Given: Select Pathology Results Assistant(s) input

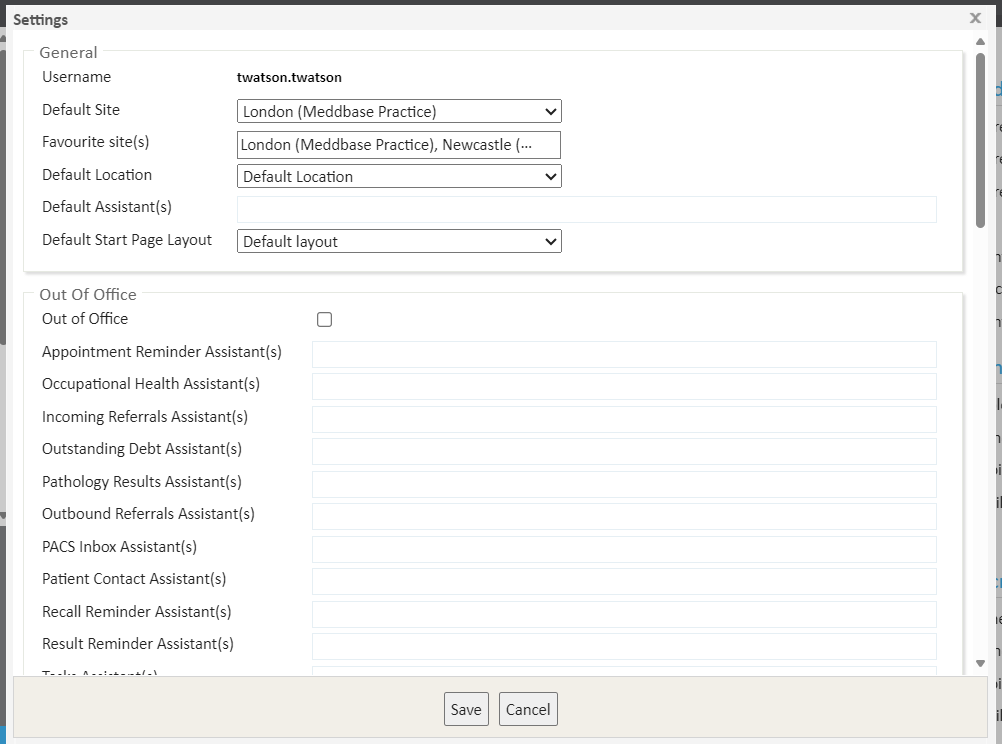Looking at the screenshot, I should point(624,484).
